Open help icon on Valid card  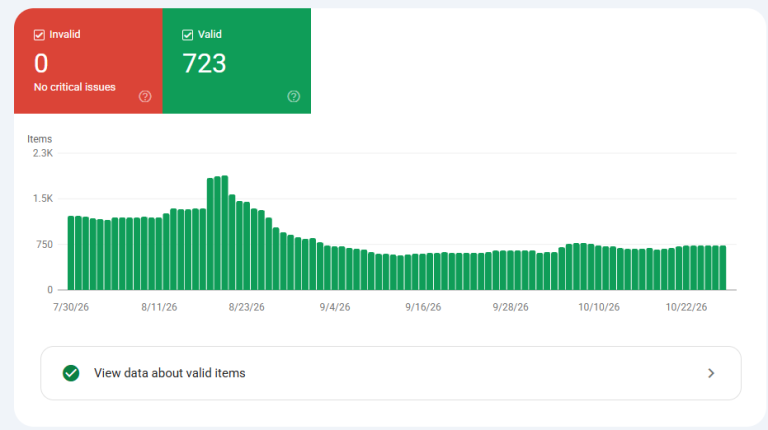point(293,96)
